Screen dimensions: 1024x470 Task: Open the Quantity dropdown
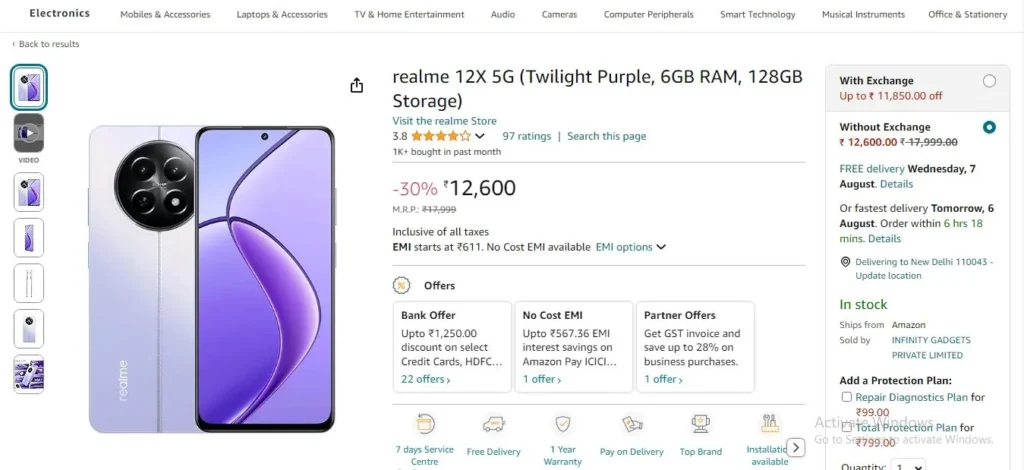[909, 466]
